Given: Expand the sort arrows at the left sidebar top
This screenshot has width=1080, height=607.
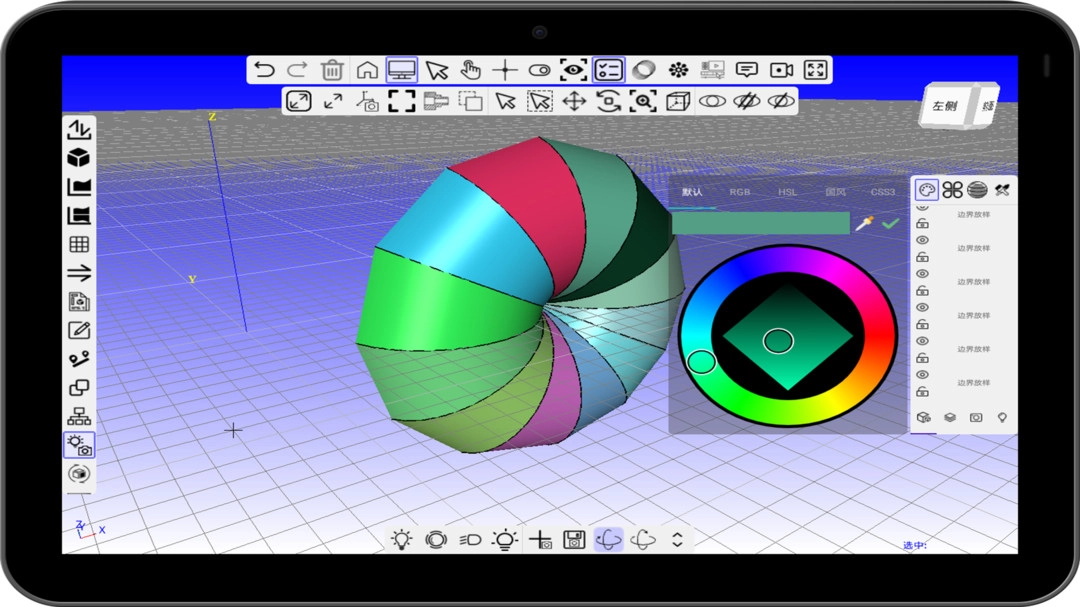Looking at the screenshot, I should point(78,129).
